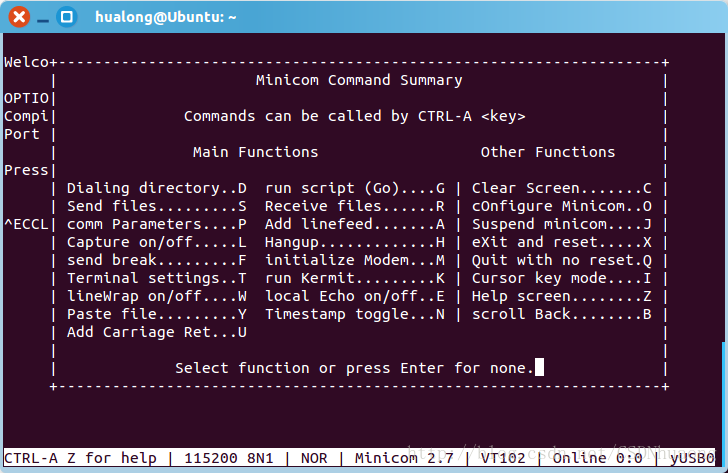
Task: Select the Send files option
Action: click(x=156, y=206)
